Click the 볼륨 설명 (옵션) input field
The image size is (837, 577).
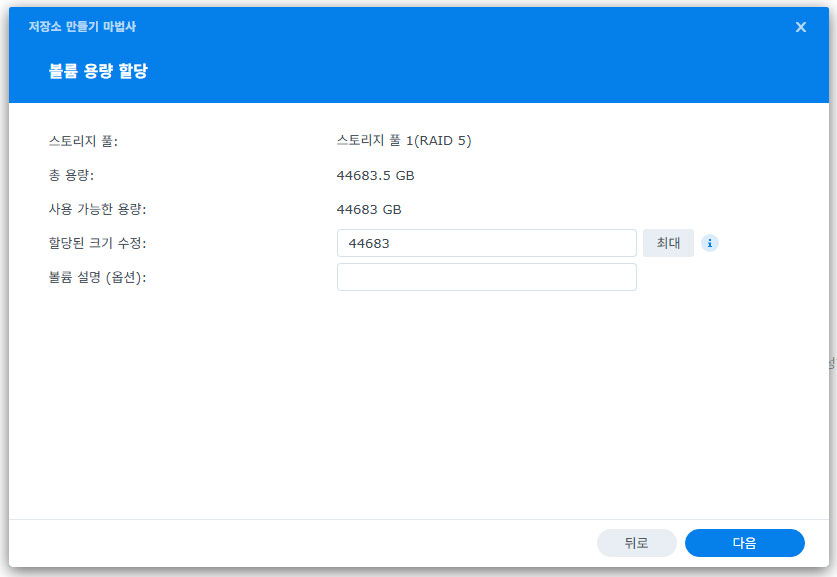point(486,277)
